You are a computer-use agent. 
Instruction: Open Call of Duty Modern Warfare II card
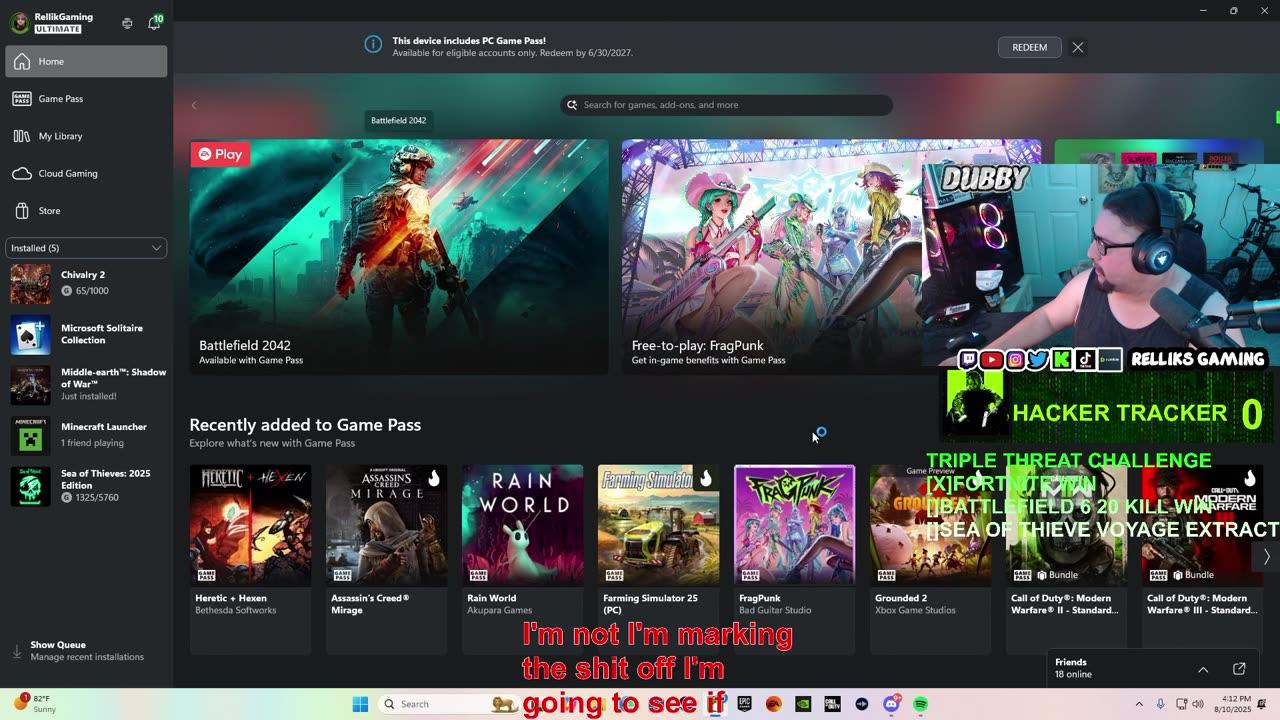tap(1066, 559)
